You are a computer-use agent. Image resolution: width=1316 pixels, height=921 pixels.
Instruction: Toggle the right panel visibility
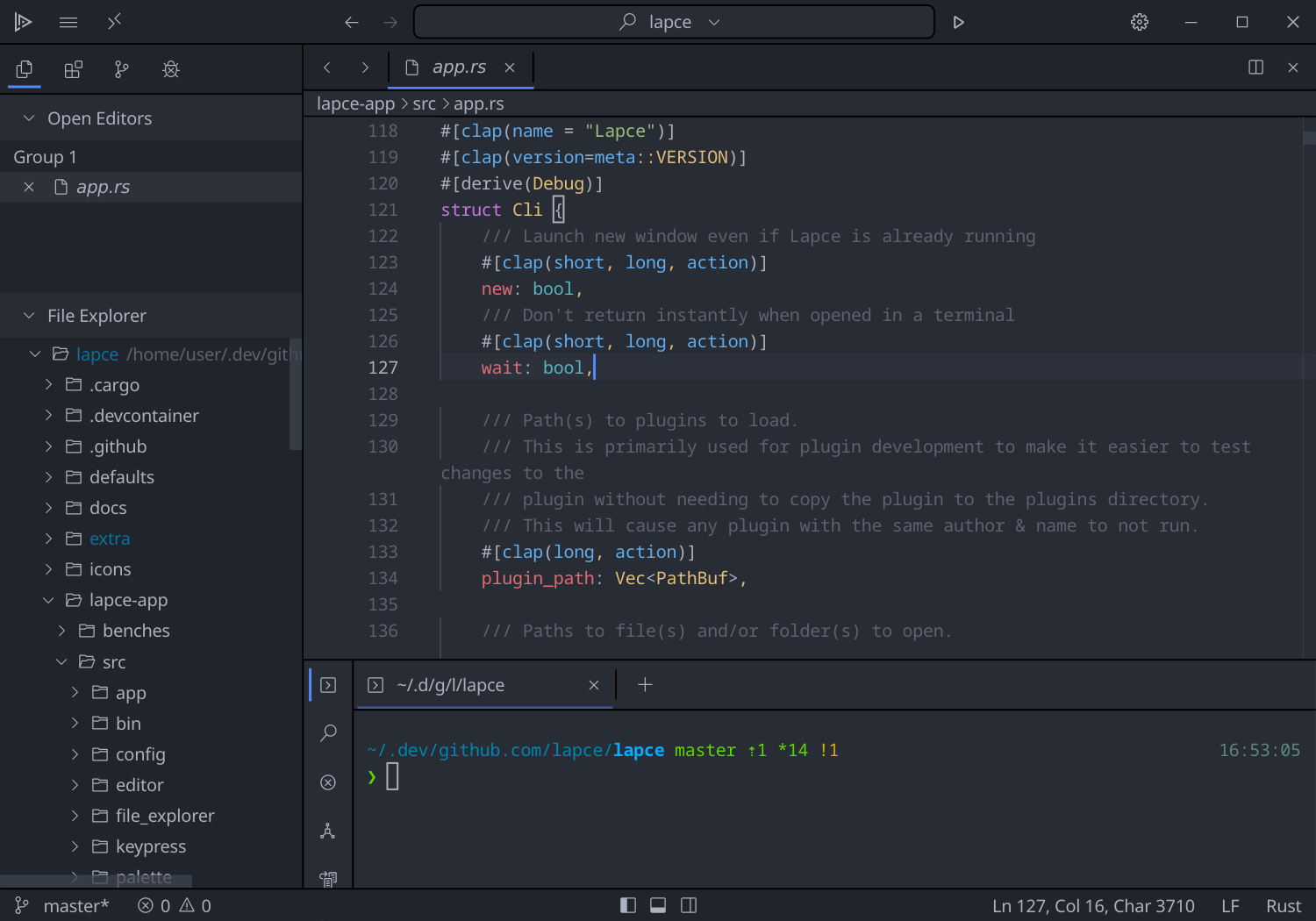(689, 905)
